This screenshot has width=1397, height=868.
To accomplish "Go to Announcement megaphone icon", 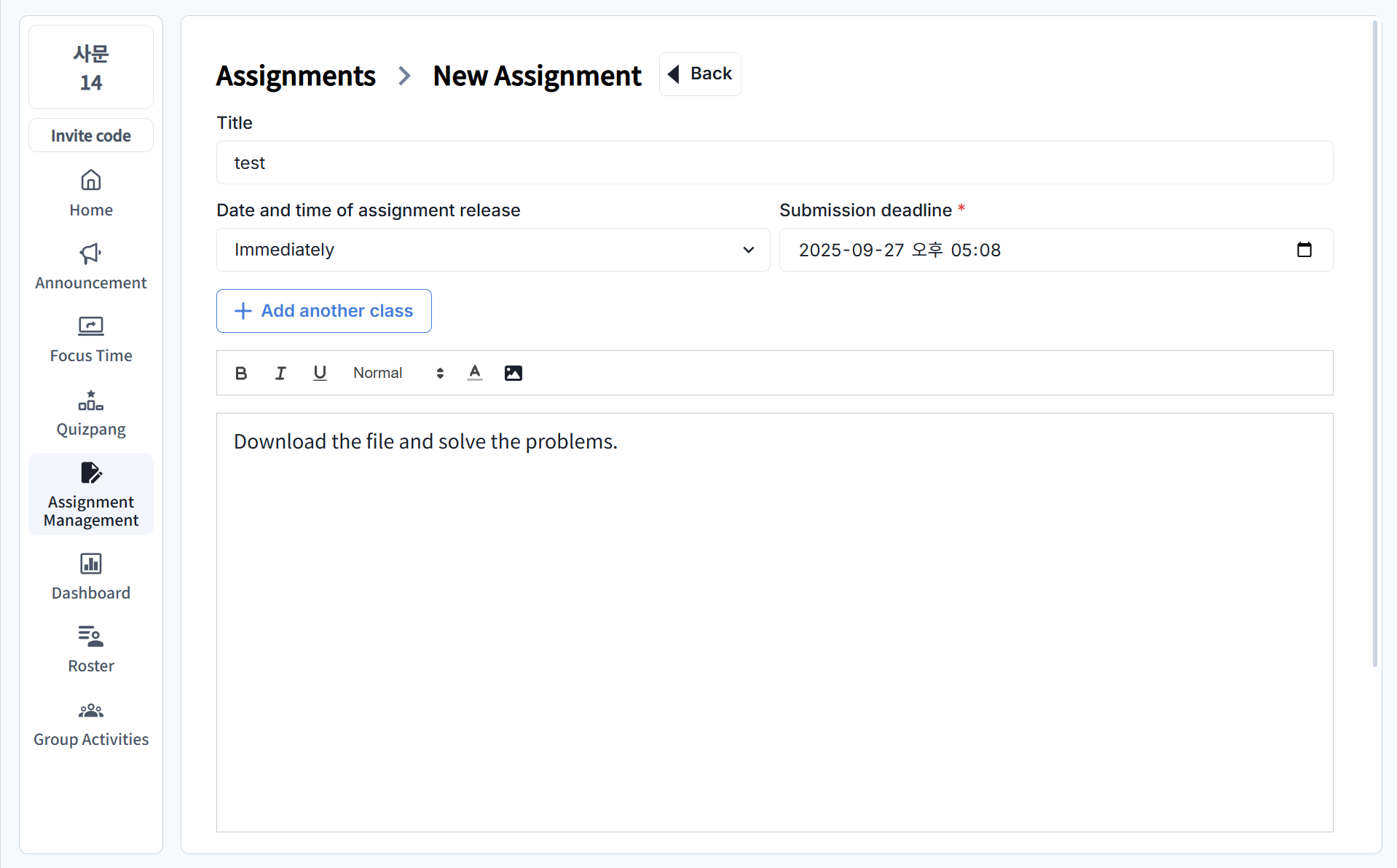I will click(x=91, y=254).
